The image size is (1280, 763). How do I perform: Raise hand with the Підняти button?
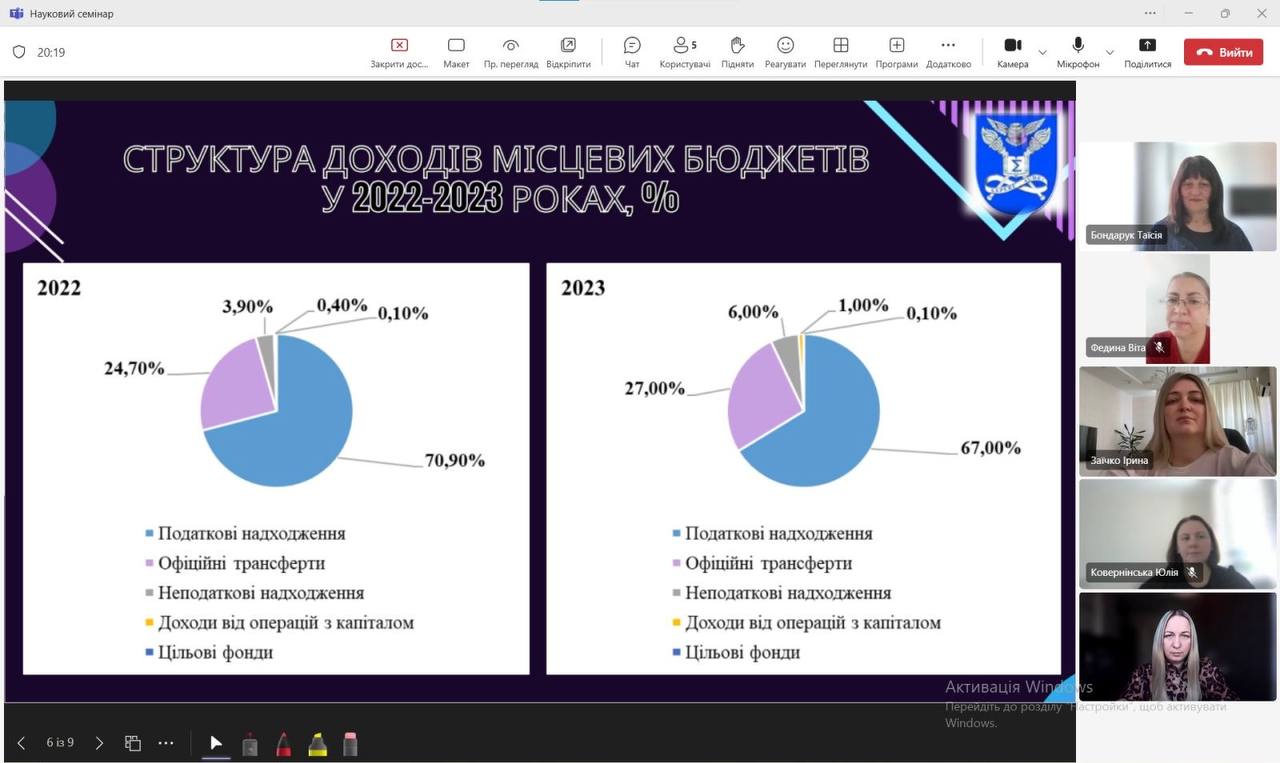tap(737, 52)
